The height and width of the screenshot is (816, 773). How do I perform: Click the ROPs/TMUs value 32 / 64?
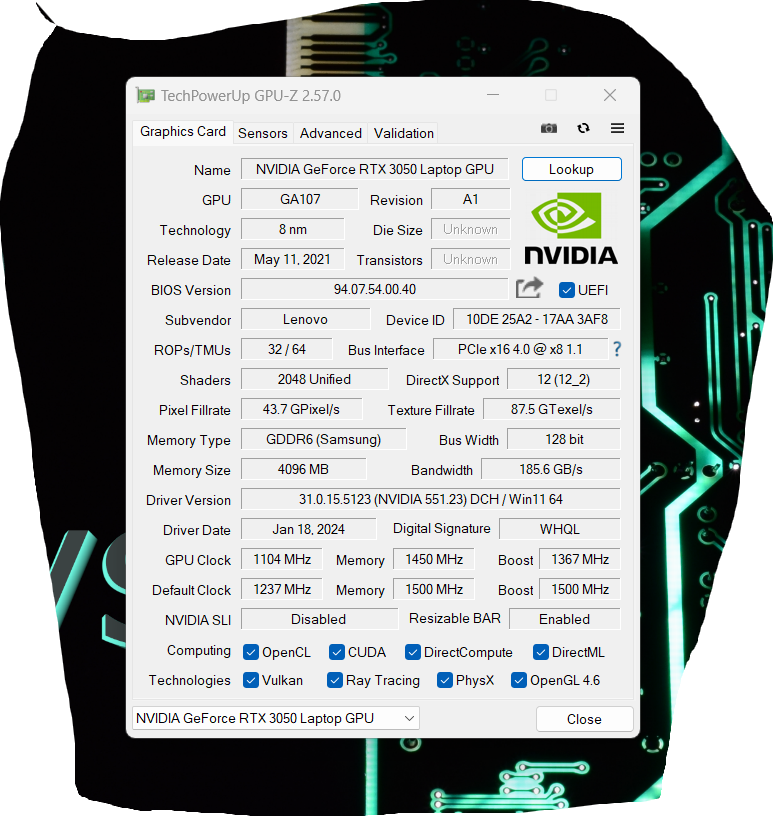click(x=286, y=349)
